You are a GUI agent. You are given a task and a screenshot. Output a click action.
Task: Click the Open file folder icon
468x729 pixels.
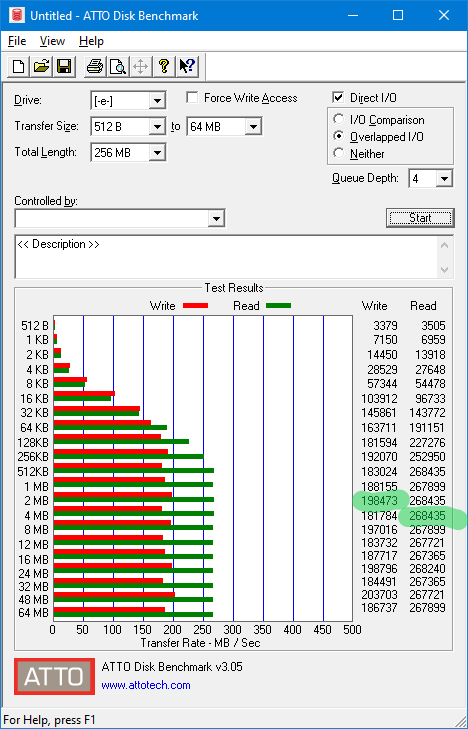[x=41, y=66]
